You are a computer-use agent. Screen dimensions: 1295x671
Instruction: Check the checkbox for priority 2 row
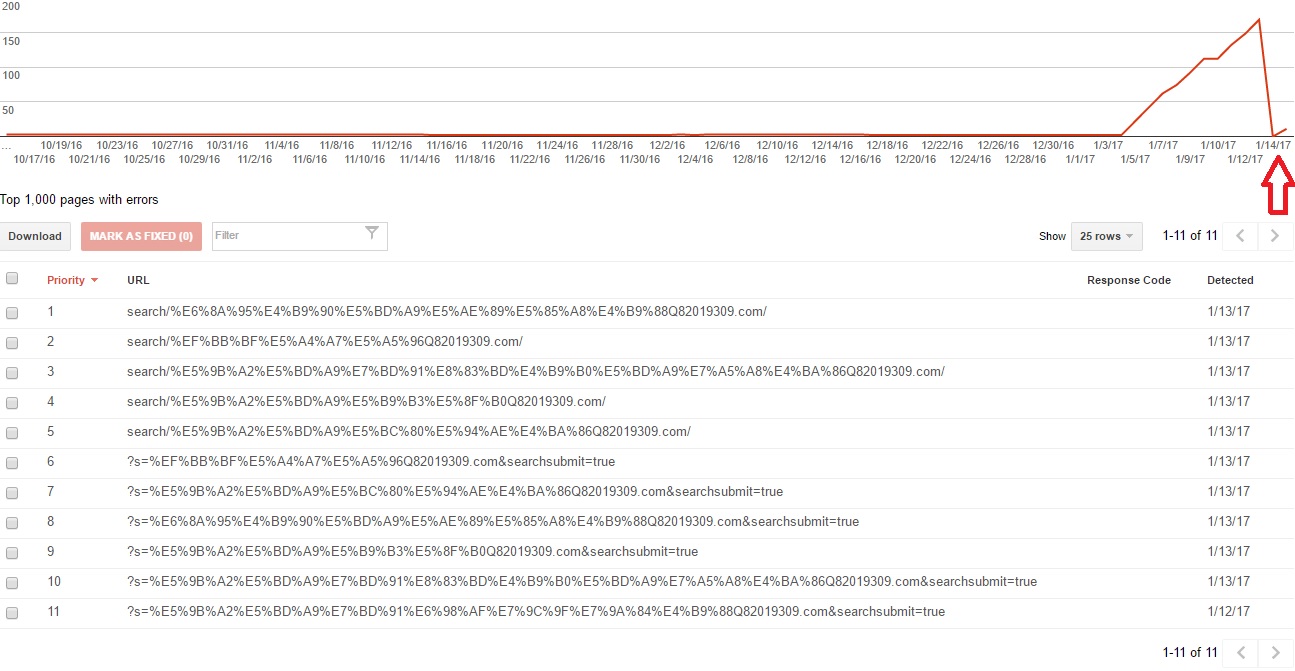click(x=12, y=342)
